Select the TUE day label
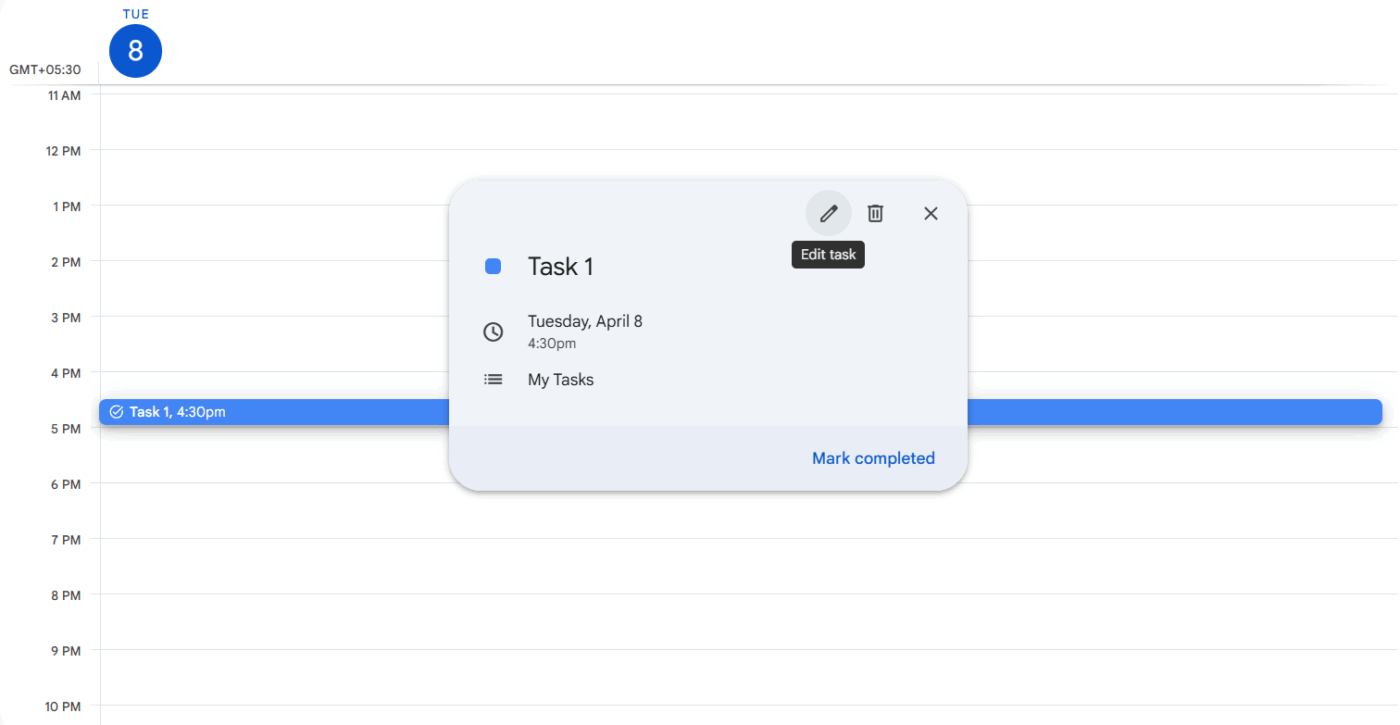Image resolution: width=1400 pixels, height=725 pixels. point(135,14)
